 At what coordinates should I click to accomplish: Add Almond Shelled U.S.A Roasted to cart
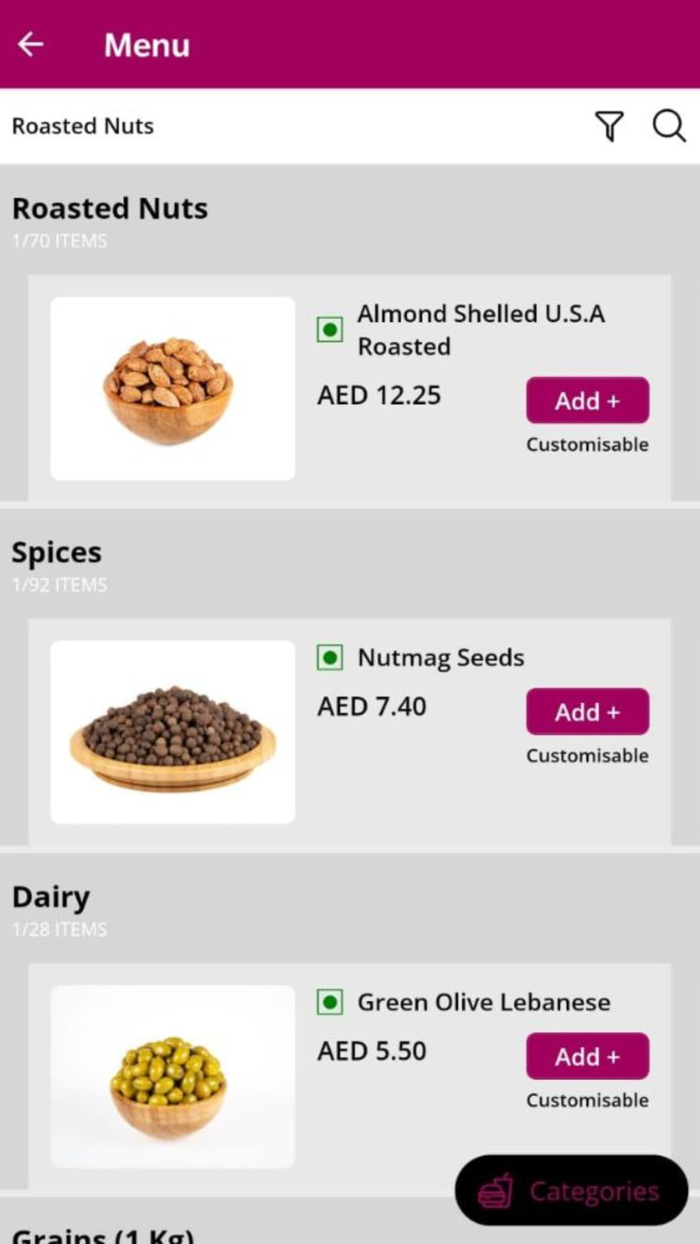587,400
